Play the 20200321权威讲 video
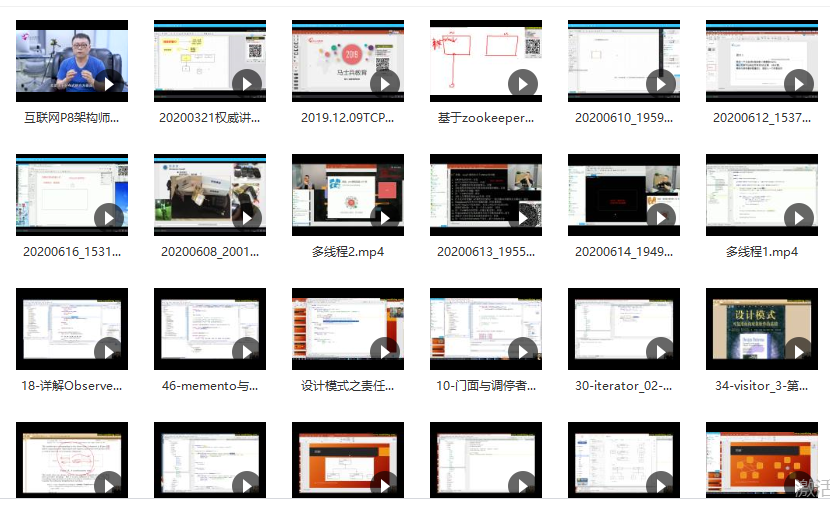 [x=247, y=84]
